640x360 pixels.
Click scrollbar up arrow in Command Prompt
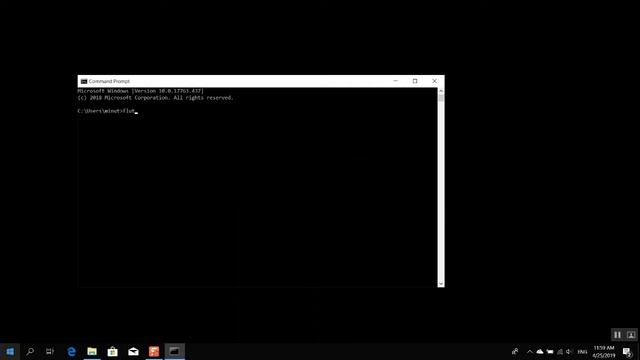tap(441, 91)
